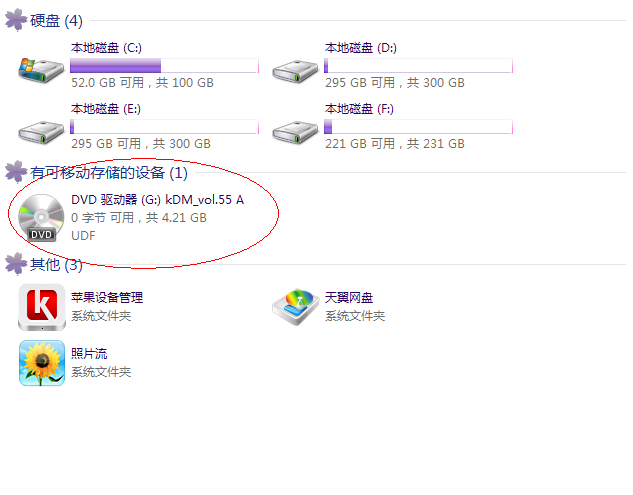Select the DVD drive (G:) disc icon
633x495 pixels.
(41, 218)
